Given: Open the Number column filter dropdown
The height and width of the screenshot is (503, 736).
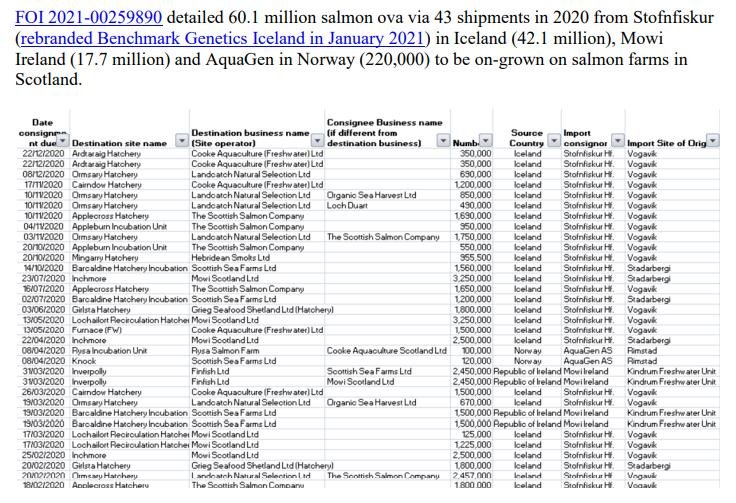Looking at the screenshot, I should [485, 142].
